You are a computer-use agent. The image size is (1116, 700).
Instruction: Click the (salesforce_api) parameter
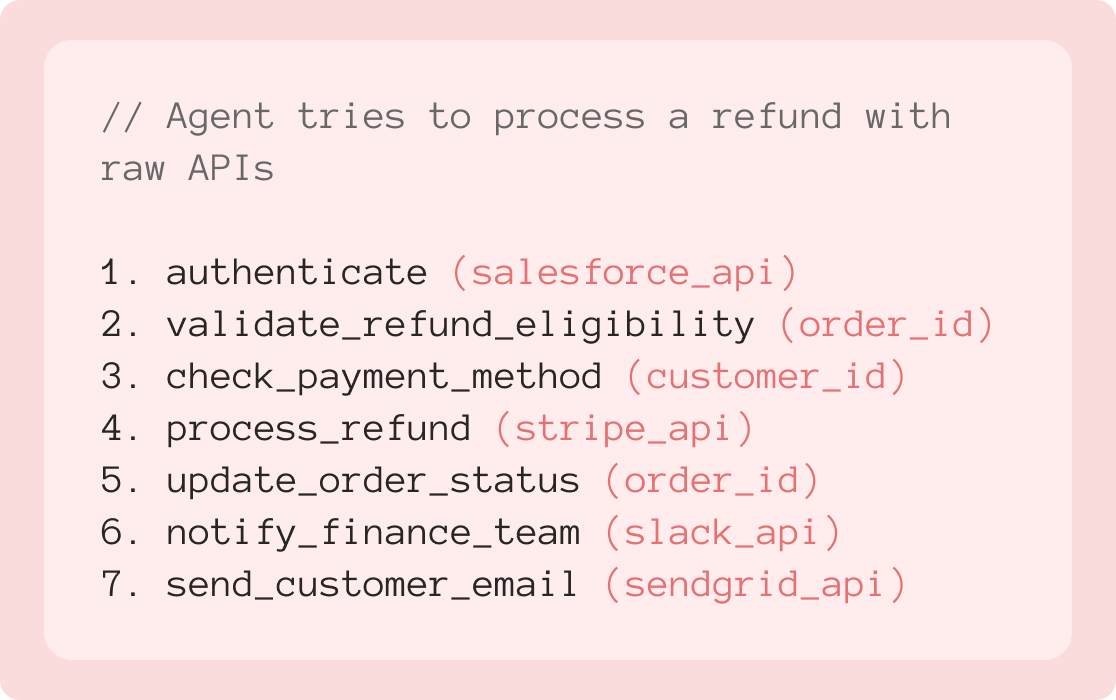624,273
